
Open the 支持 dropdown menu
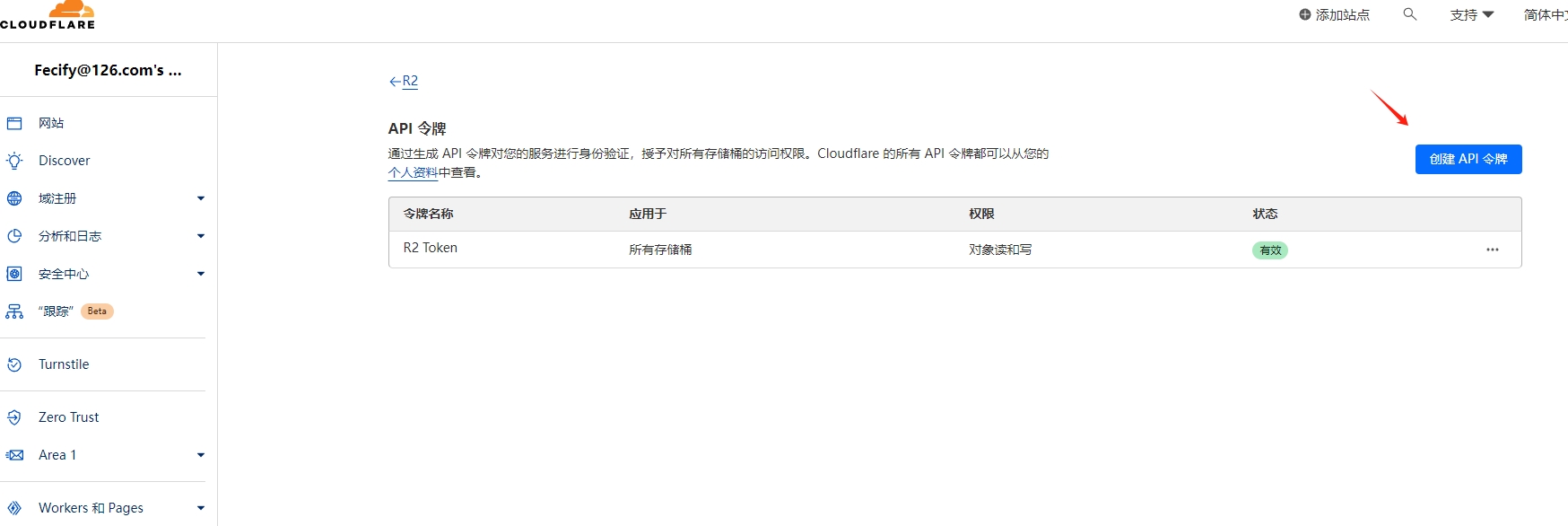coord(1472,14)
